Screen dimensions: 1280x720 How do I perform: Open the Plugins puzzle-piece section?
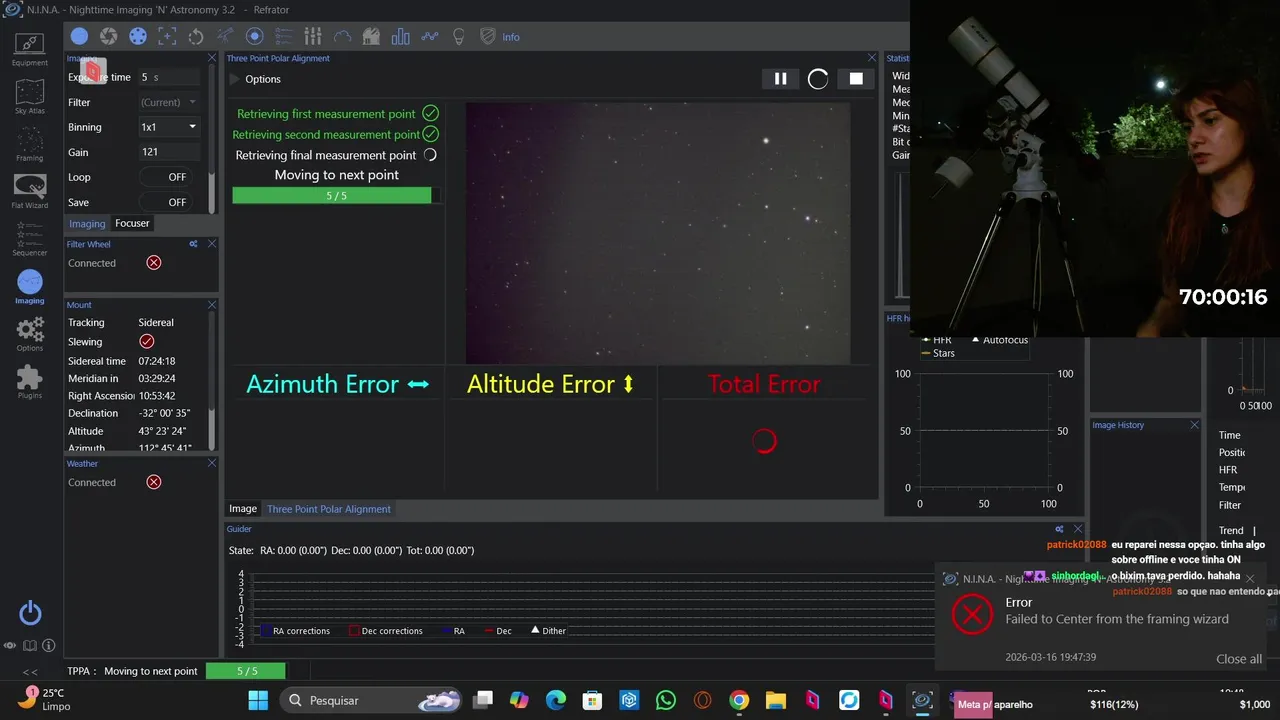(x=29, y=381)
